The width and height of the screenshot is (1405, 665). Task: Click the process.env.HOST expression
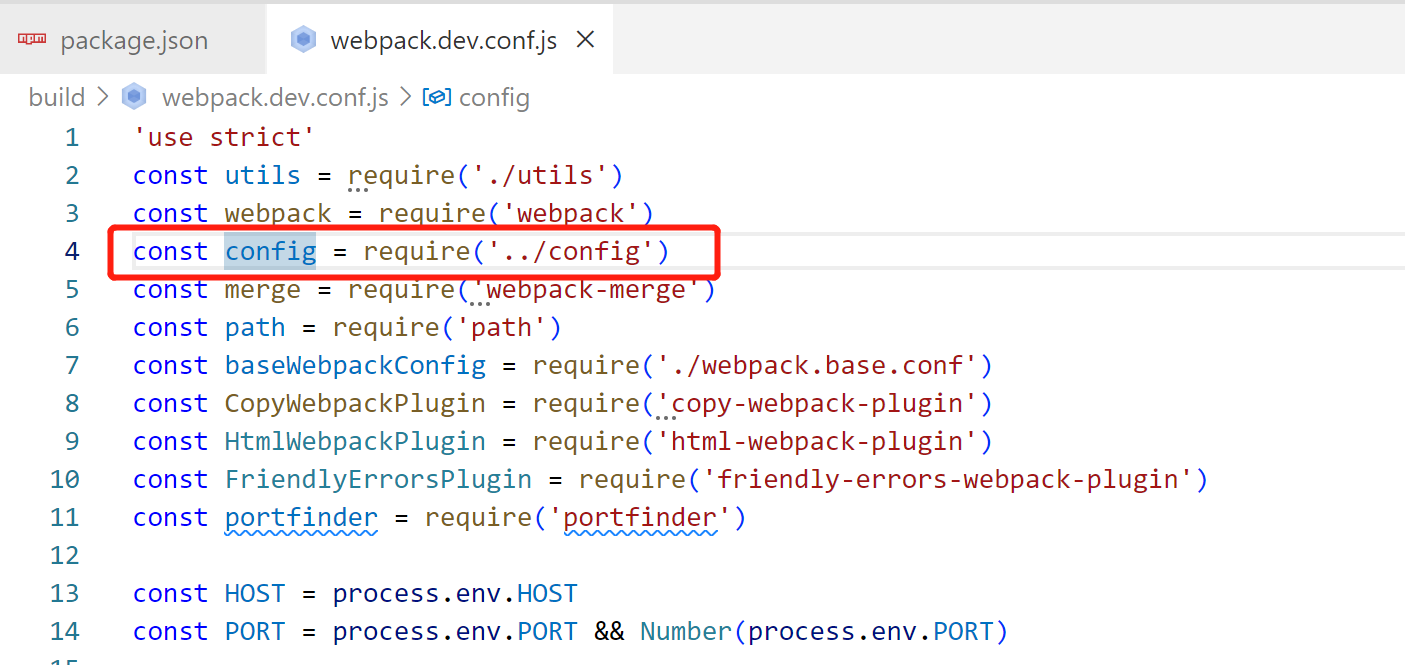click(455, 593)
